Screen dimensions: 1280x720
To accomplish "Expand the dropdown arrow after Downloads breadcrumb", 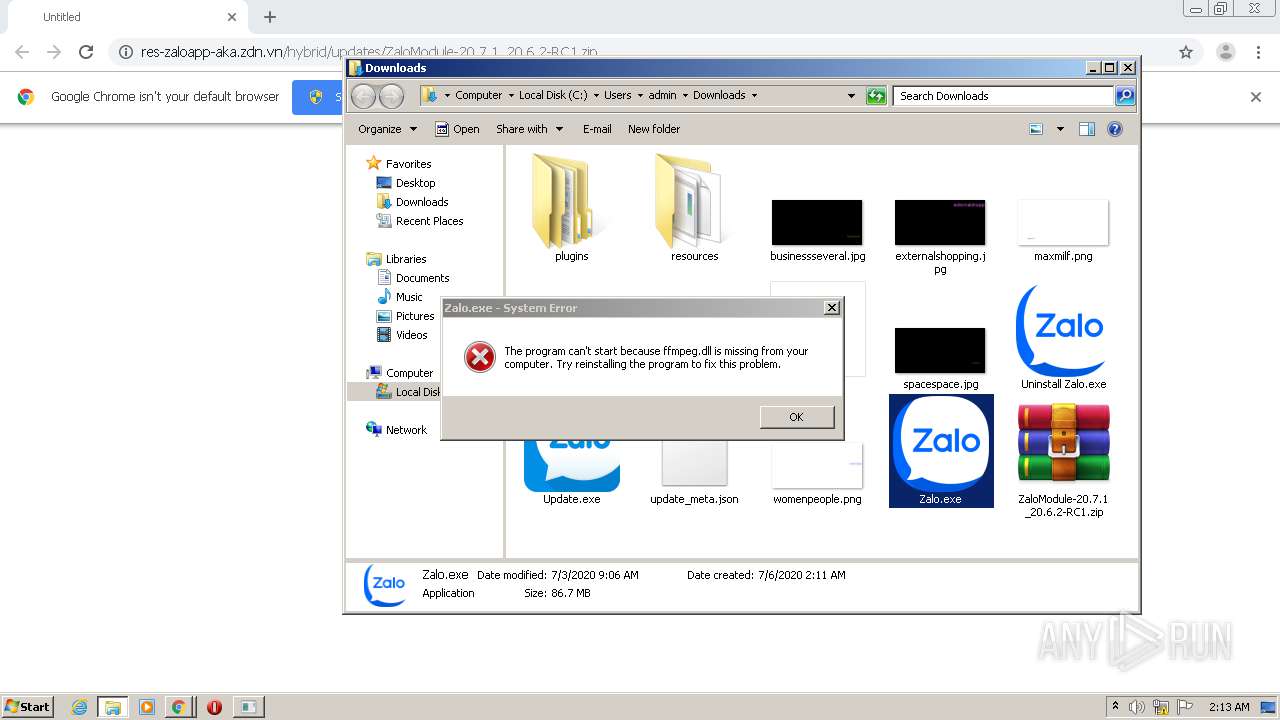I will 754,96.
